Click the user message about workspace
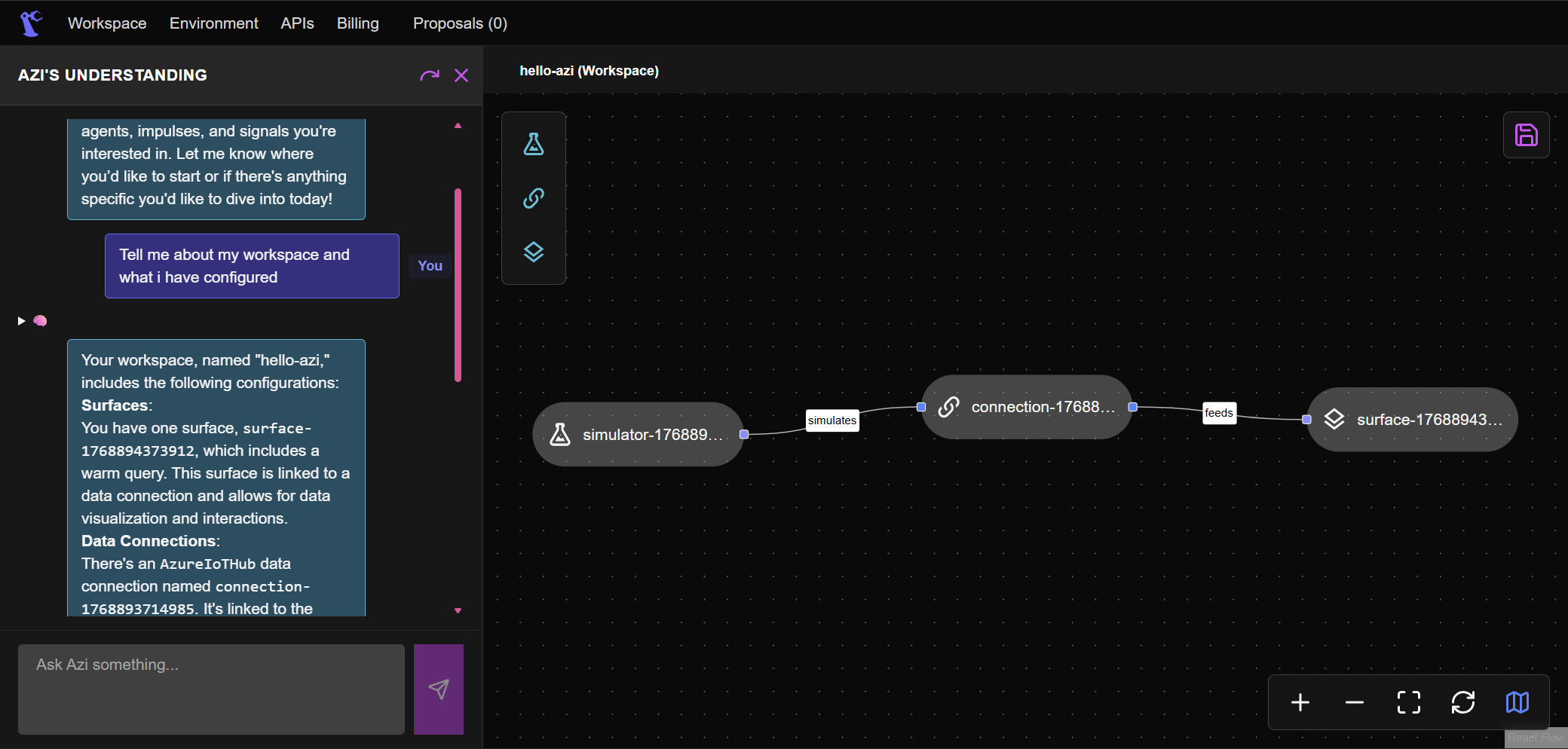This screenshot has height=749, width=1568. 252,266
